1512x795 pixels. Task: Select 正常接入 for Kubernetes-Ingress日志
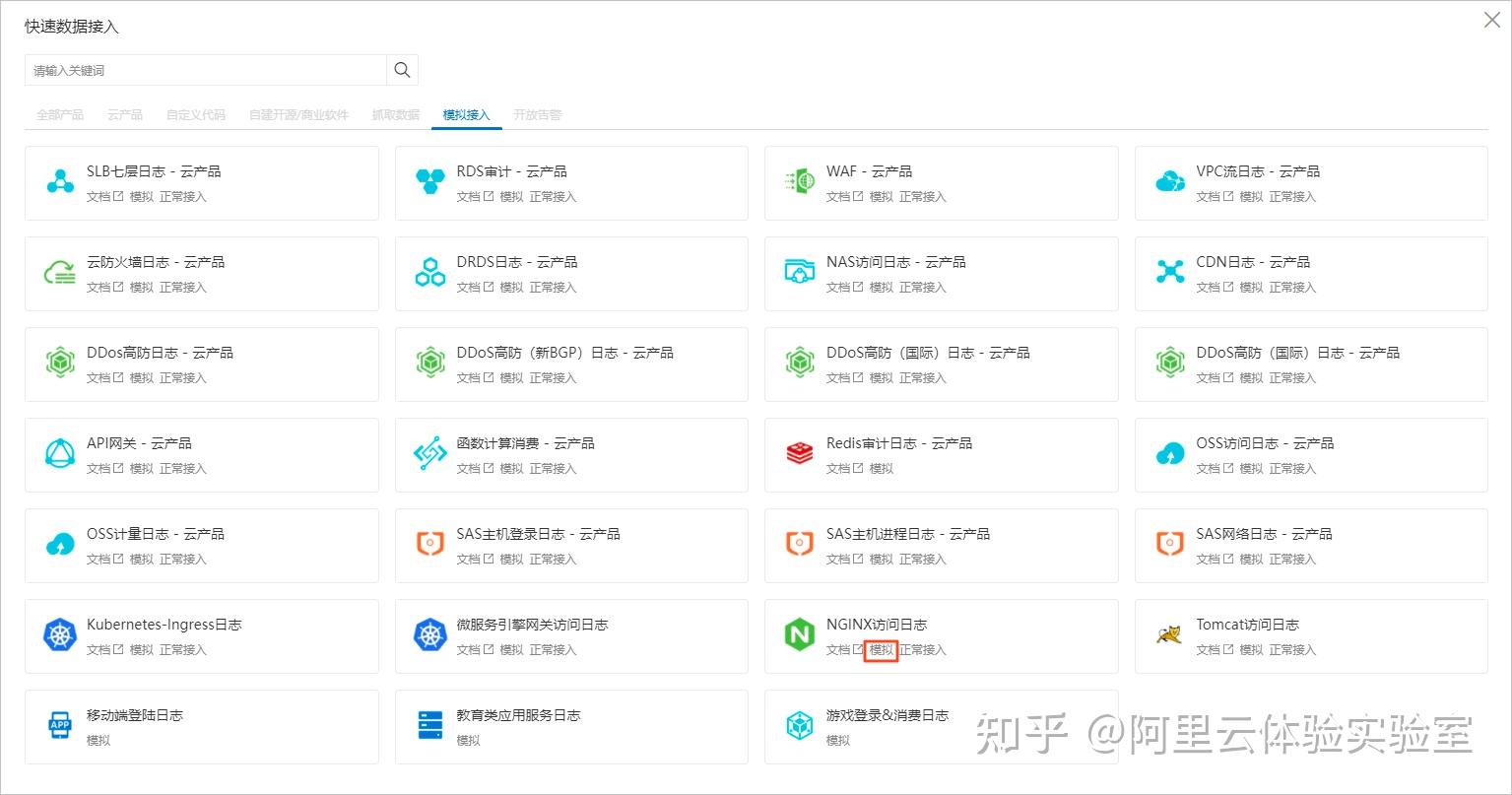[183, 650]
